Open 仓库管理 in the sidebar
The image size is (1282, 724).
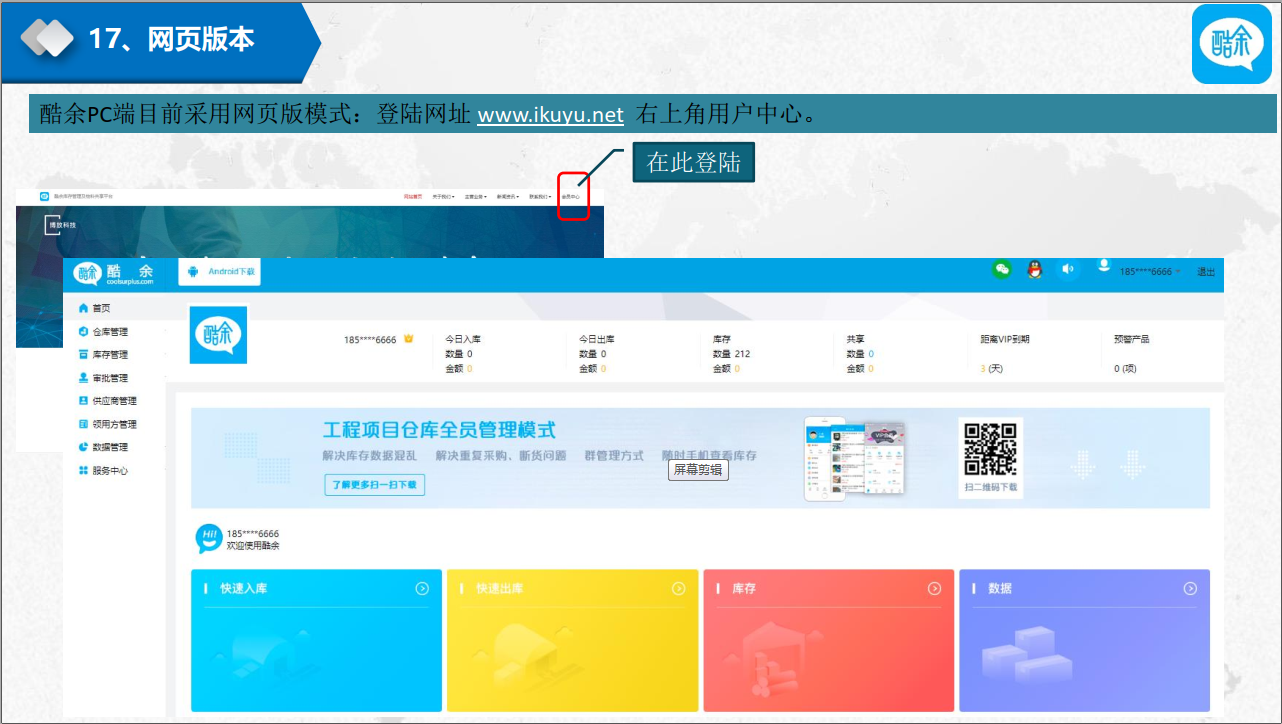click(103, 332)
